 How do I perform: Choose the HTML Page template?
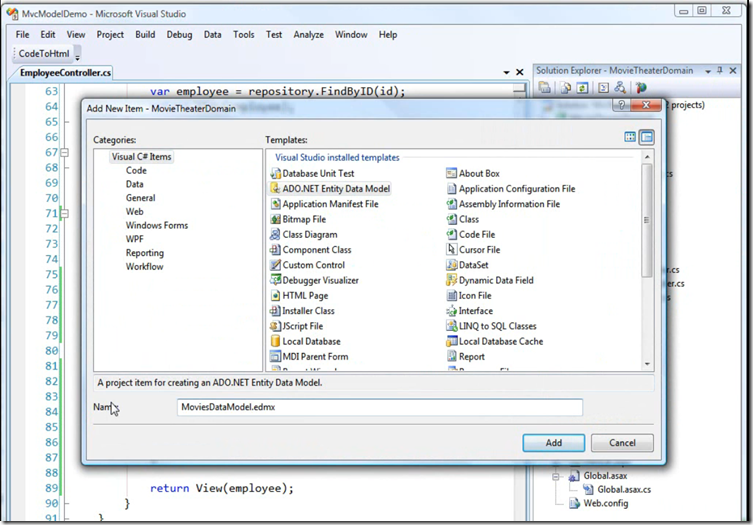point(299,296)
